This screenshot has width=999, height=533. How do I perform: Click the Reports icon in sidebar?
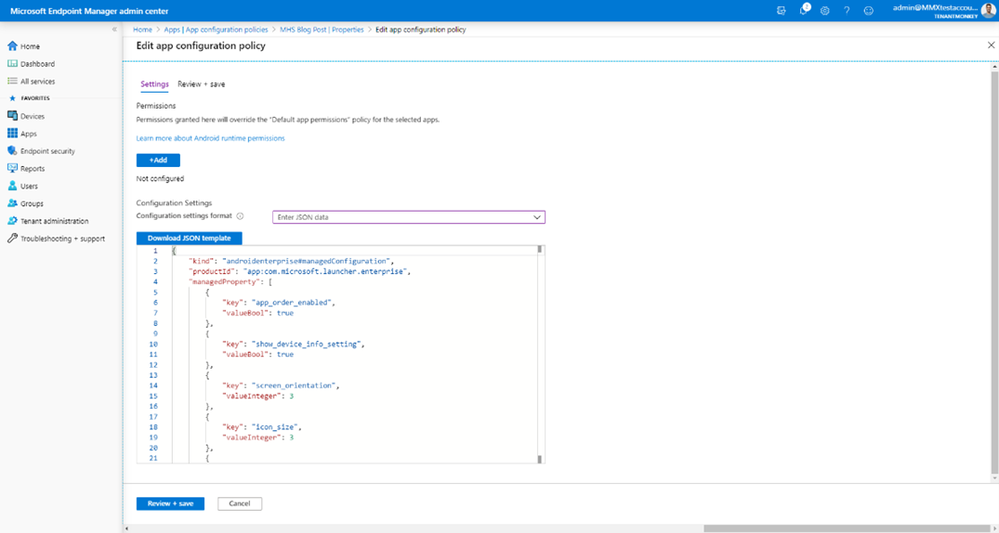11,169
